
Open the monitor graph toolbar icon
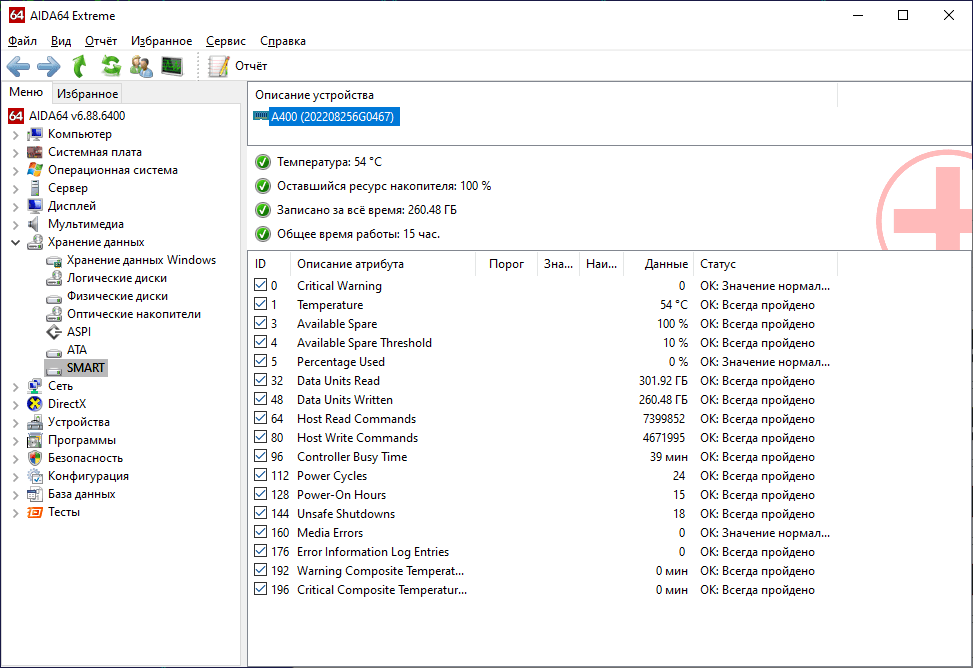172,66
